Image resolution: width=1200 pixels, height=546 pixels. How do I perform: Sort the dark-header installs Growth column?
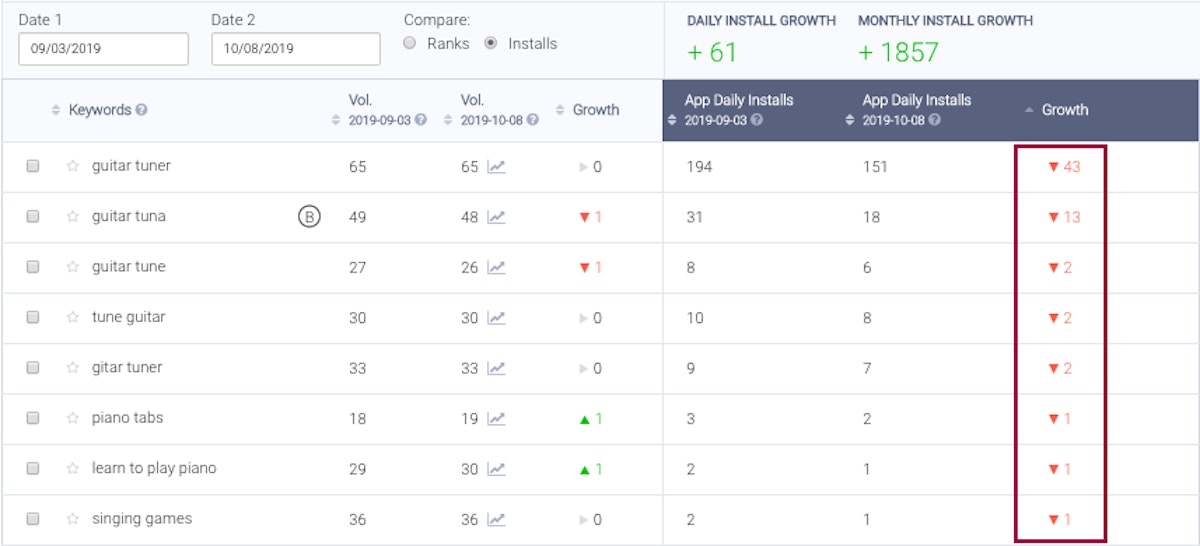1064,110
